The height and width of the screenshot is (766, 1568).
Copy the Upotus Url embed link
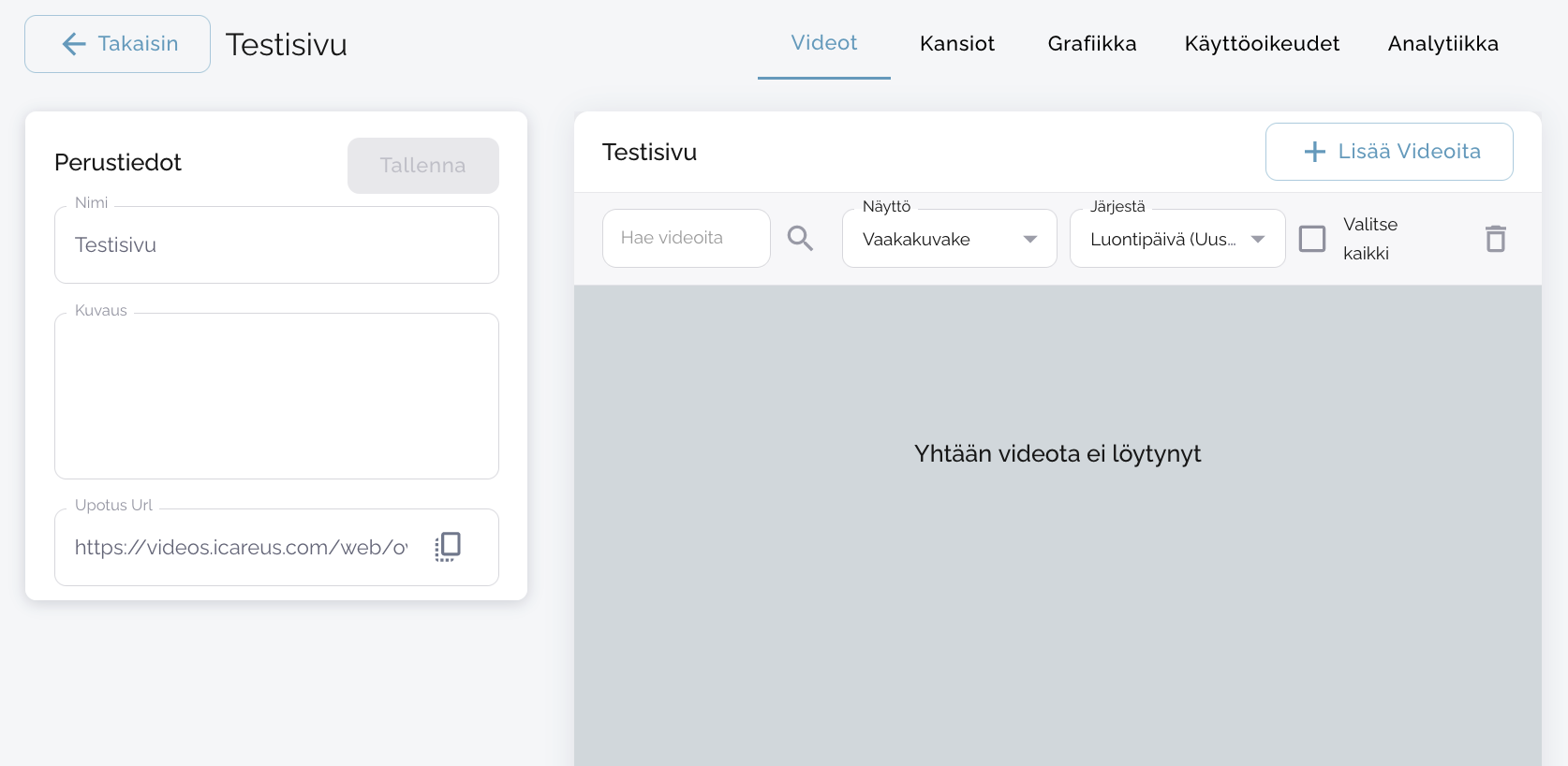pyautogui.click(x=448, y=547)
